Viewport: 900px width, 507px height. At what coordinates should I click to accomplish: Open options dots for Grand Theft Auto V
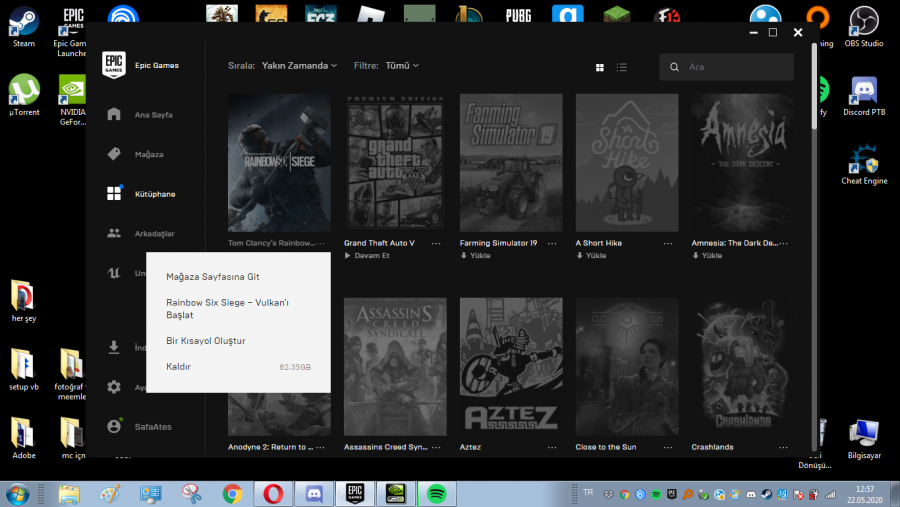click(x=436, y=243)
